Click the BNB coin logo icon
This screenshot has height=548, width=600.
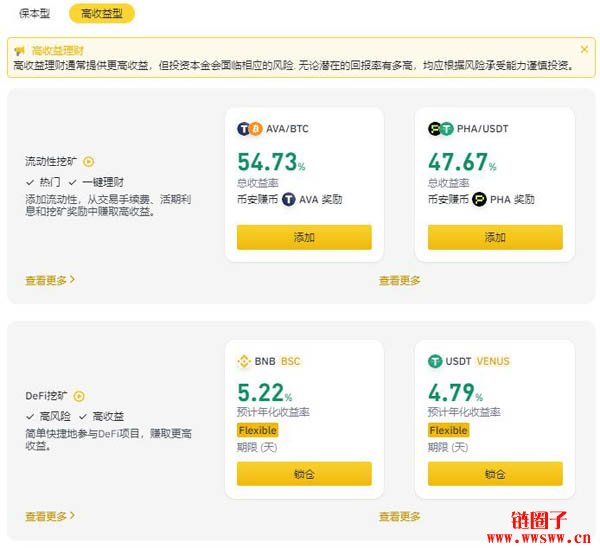point(244,361)
